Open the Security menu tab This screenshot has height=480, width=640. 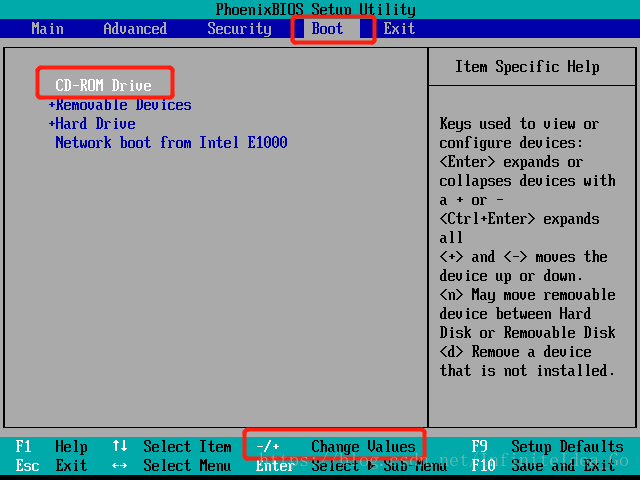click(x=239, y=29)
